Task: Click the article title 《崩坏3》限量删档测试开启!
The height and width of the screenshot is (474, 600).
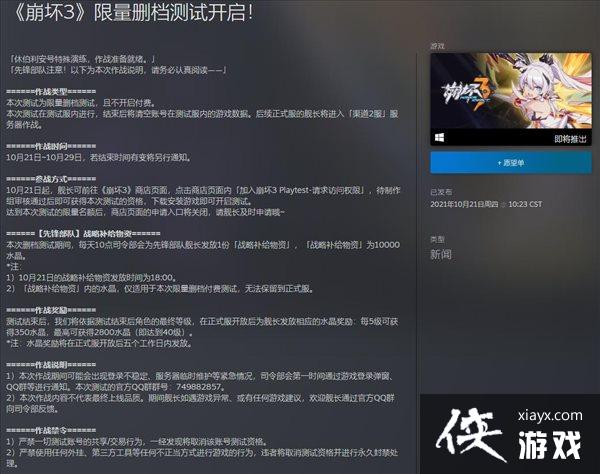Action: coord(134,13)
